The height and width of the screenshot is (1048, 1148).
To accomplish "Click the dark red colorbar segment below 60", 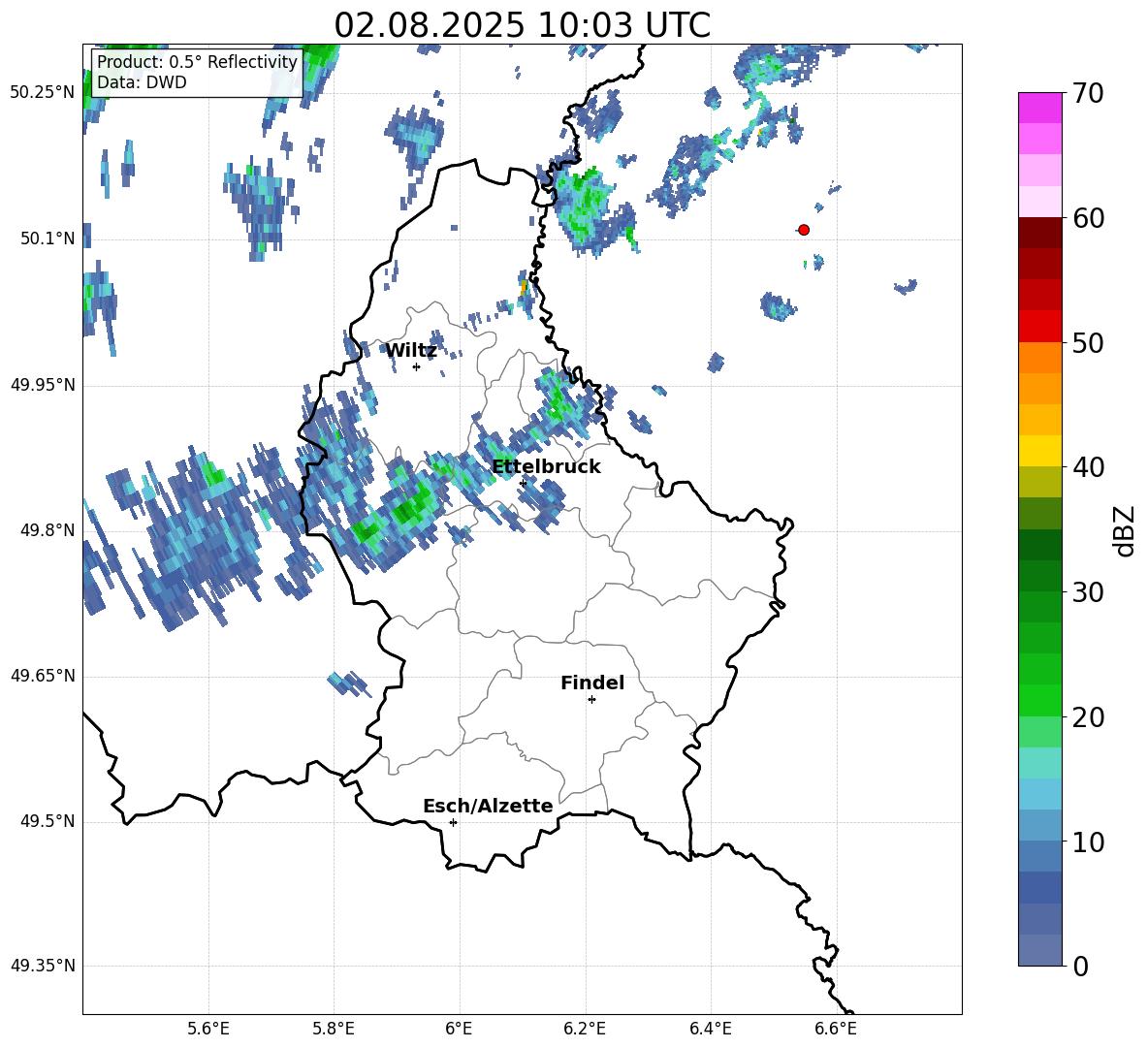I will [x=1040, y=233].
